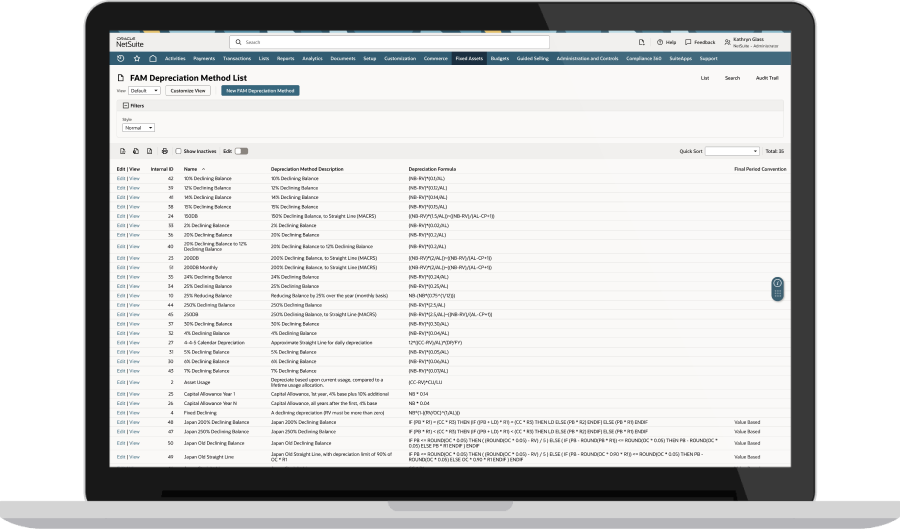Click the third export icon in the list toolbar
900x529 pixels.
pos(149,151)
